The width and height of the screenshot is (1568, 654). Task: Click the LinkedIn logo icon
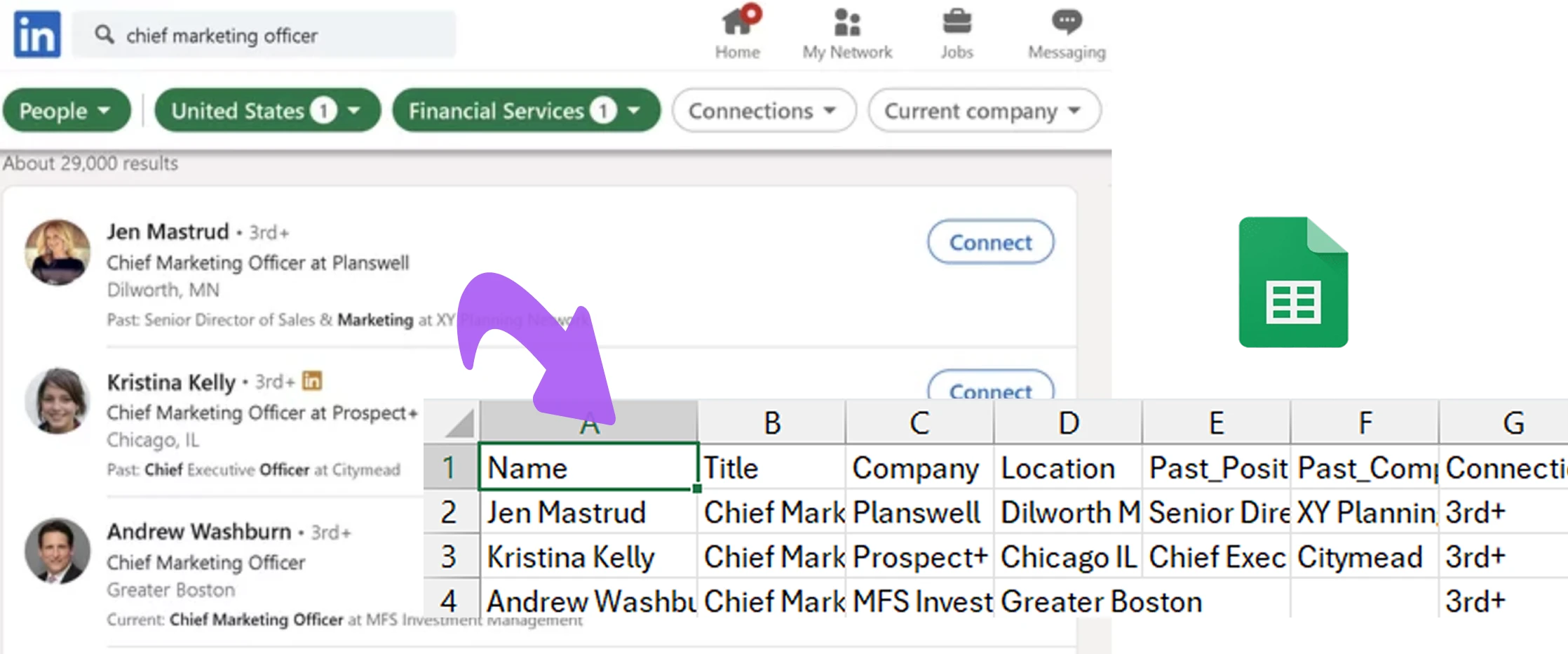tap(37, 34)
